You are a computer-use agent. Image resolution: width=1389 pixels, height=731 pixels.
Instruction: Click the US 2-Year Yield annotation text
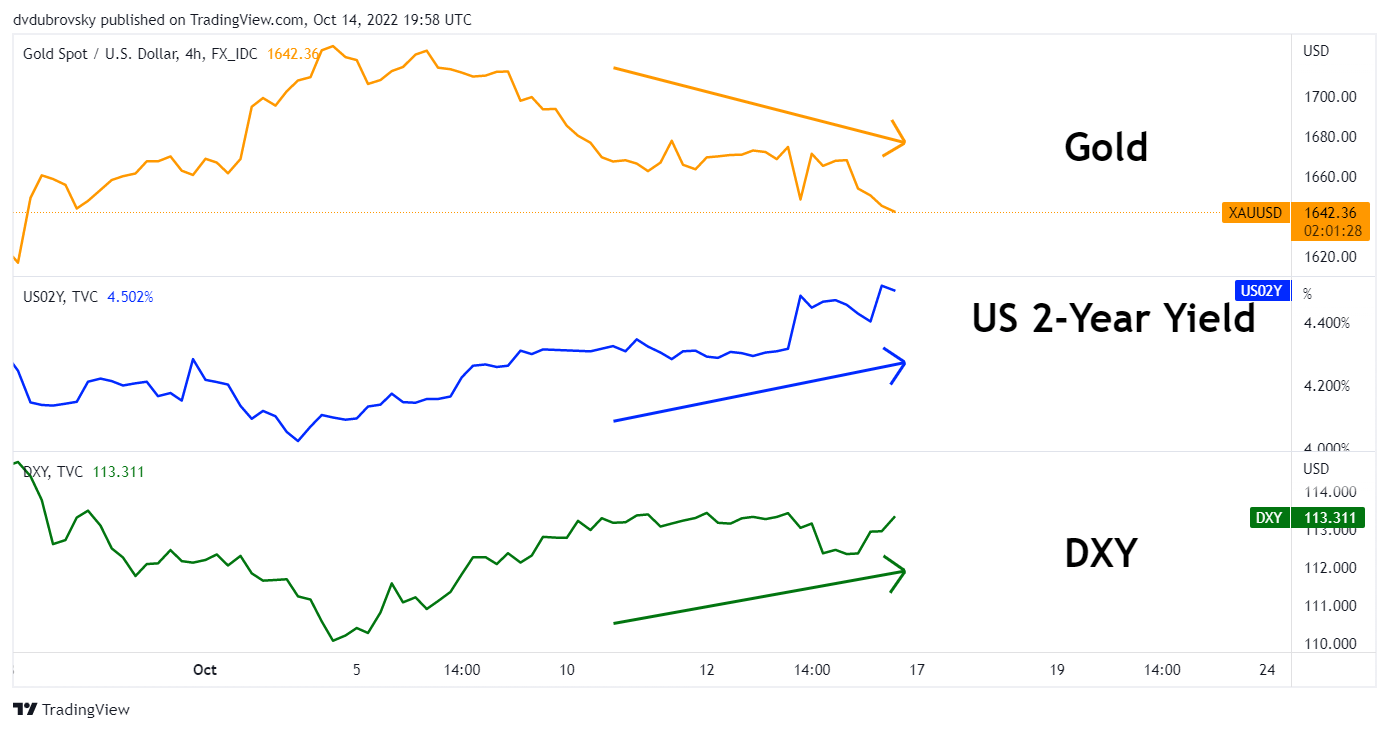click(1113, 318)
